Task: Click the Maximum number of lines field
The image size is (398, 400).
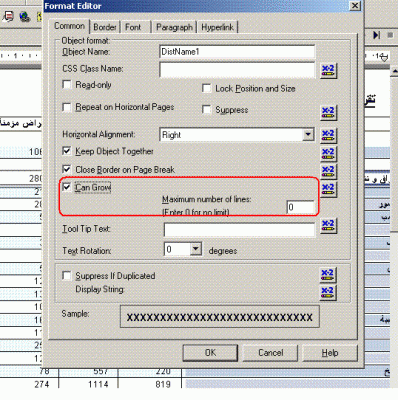Action: point(300,207)
